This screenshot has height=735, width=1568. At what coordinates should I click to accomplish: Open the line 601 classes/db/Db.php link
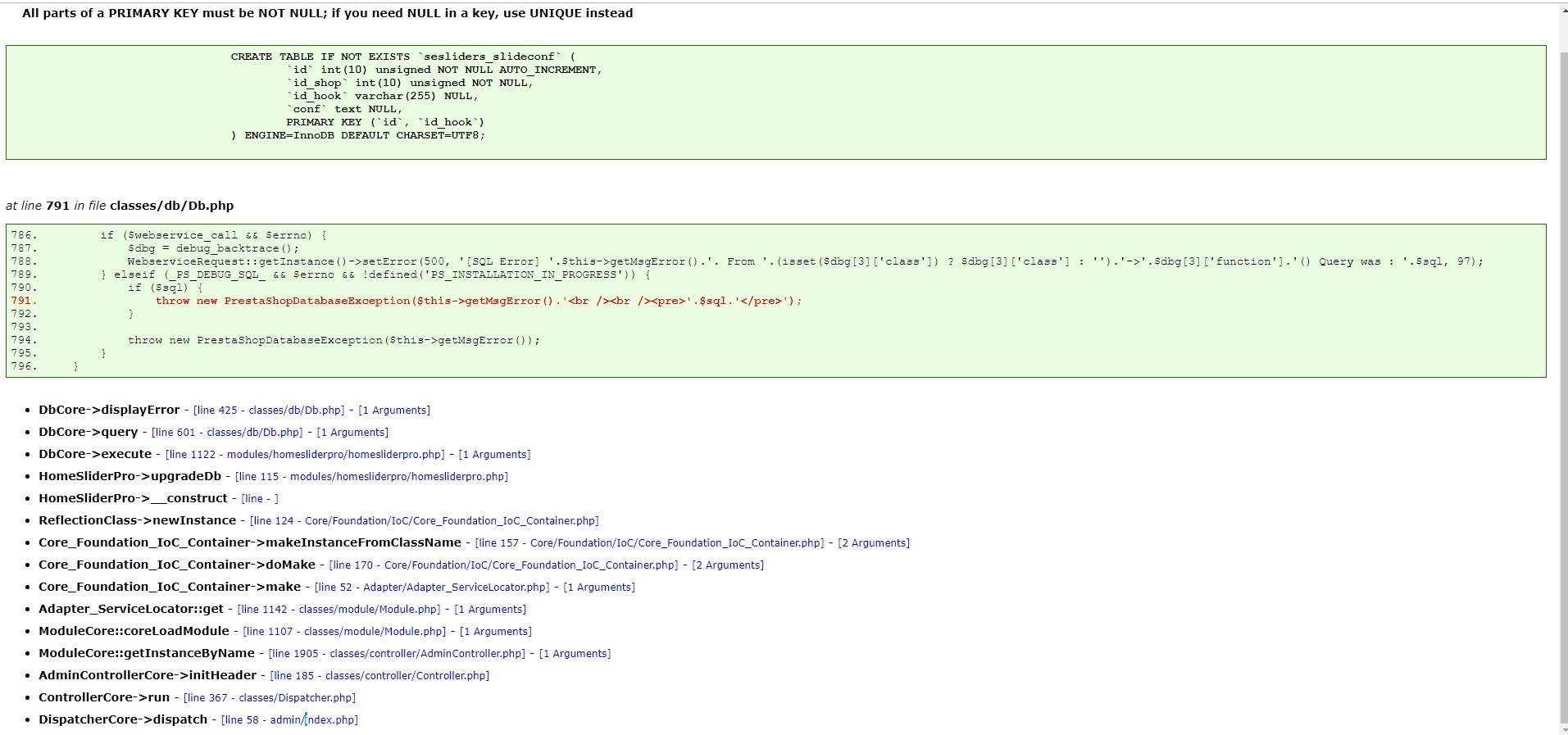click(x=227, y=432)
